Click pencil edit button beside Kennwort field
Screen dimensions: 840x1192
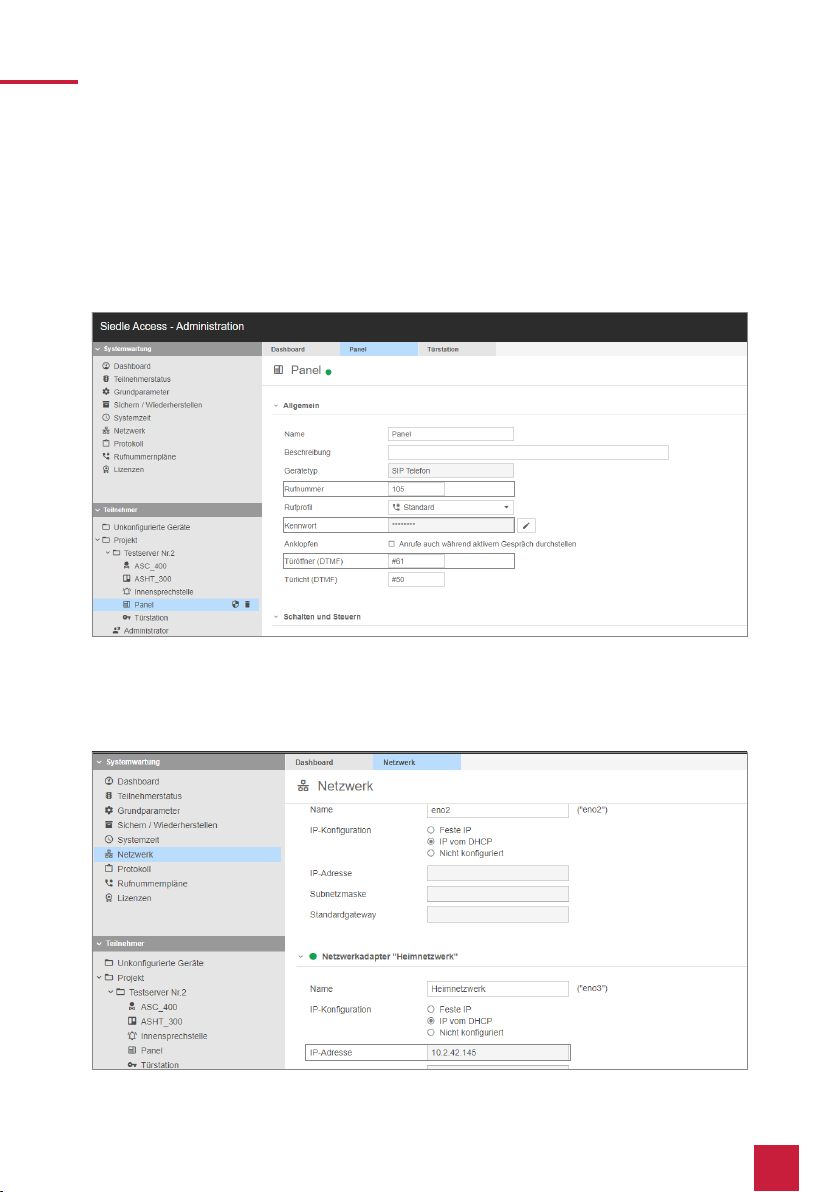[x=526, y=525]
